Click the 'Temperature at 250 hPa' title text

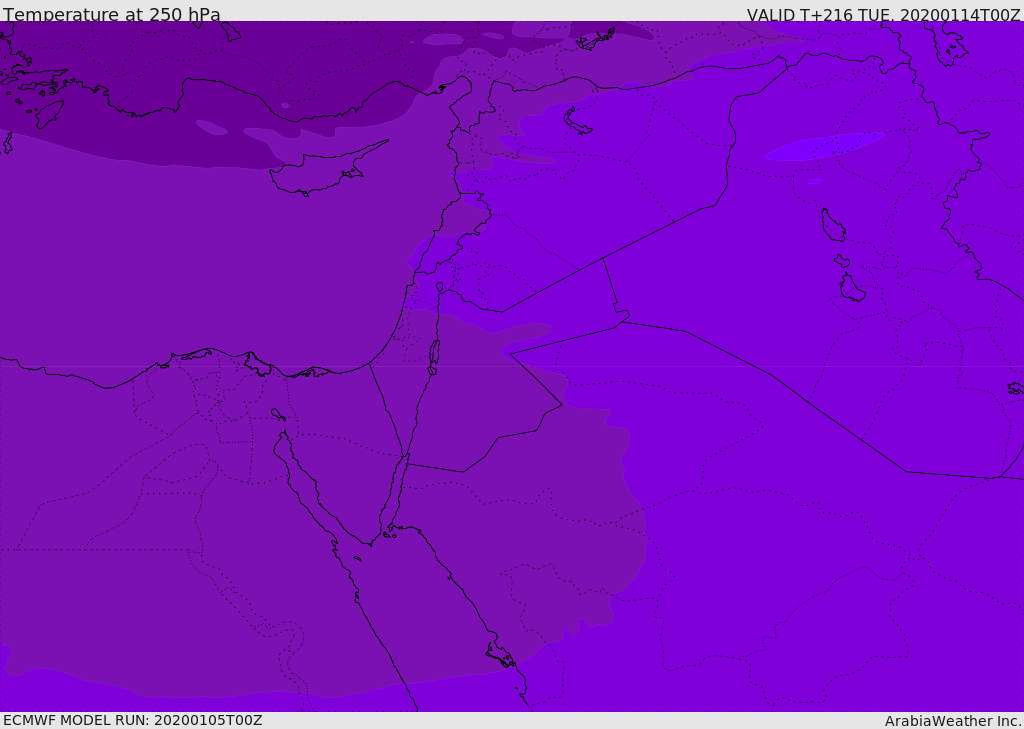tap(112, 14)
